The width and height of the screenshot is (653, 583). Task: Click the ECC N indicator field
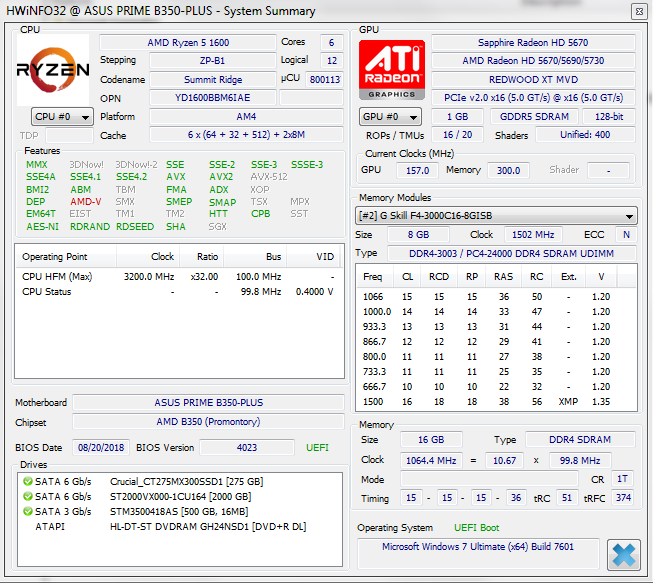click(x=626, y=234)
